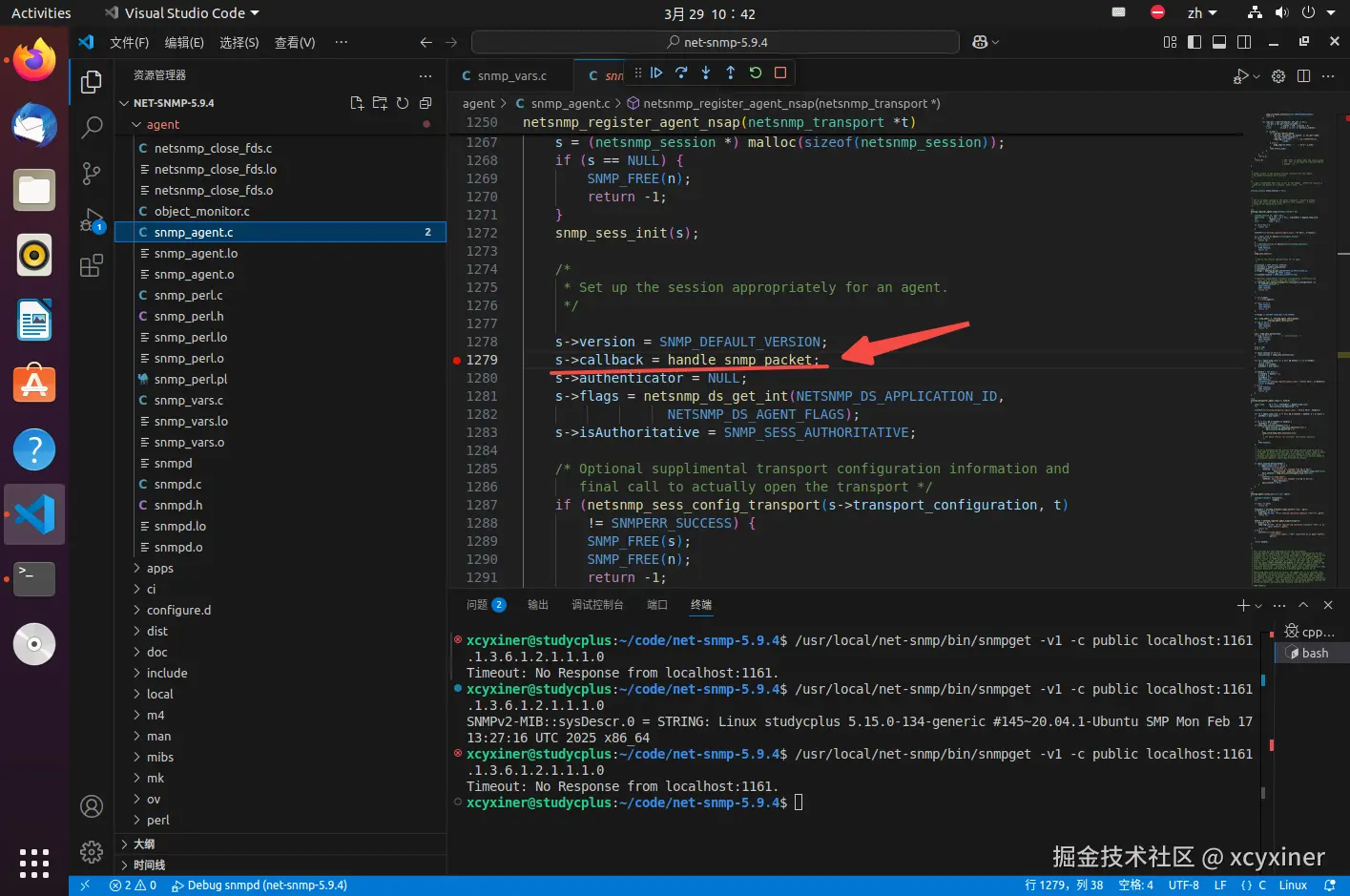Click the debug Continue button

(x=656, y=73)
